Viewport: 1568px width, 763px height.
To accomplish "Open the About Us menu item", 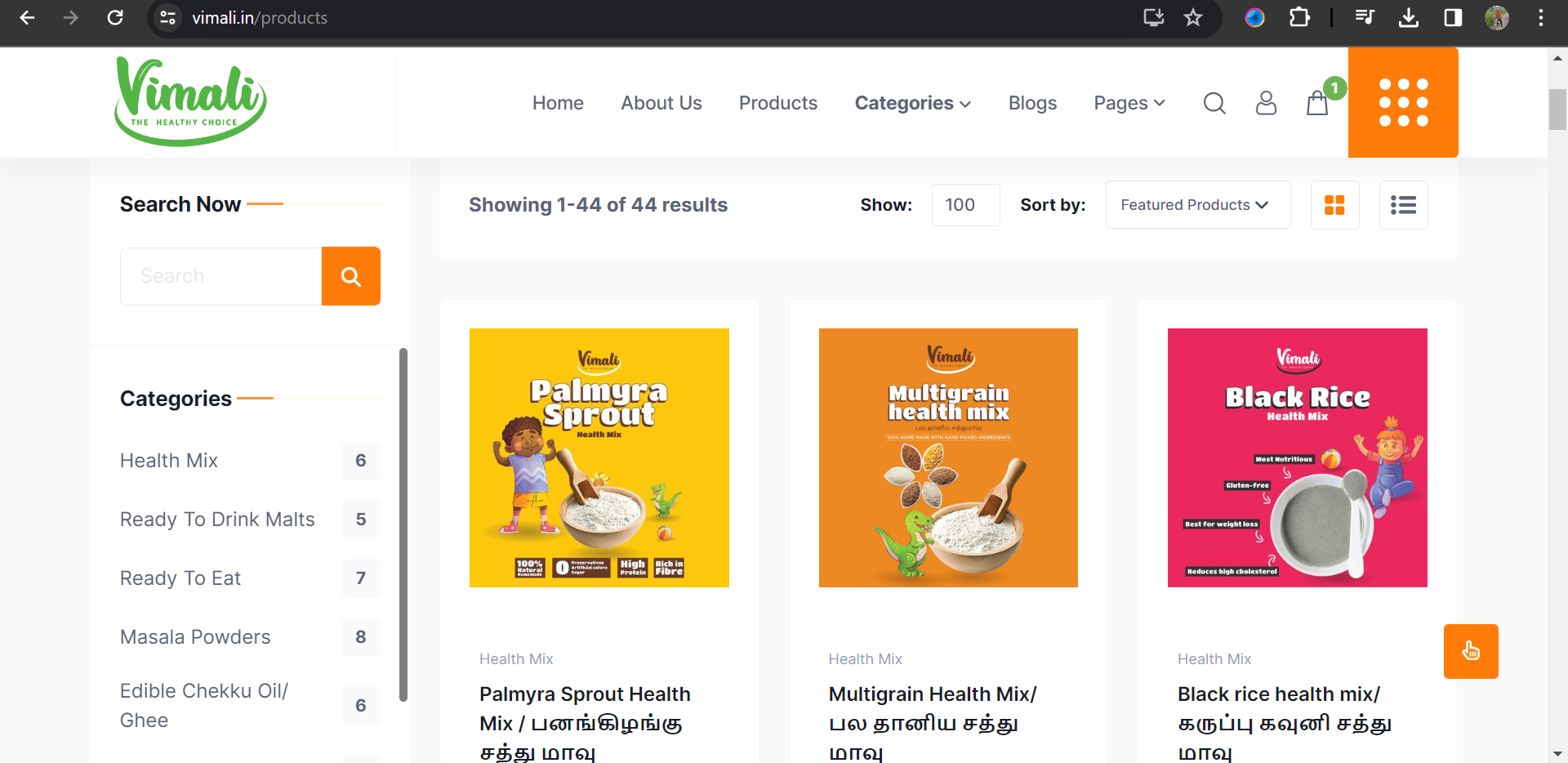I will click(661, 103).
